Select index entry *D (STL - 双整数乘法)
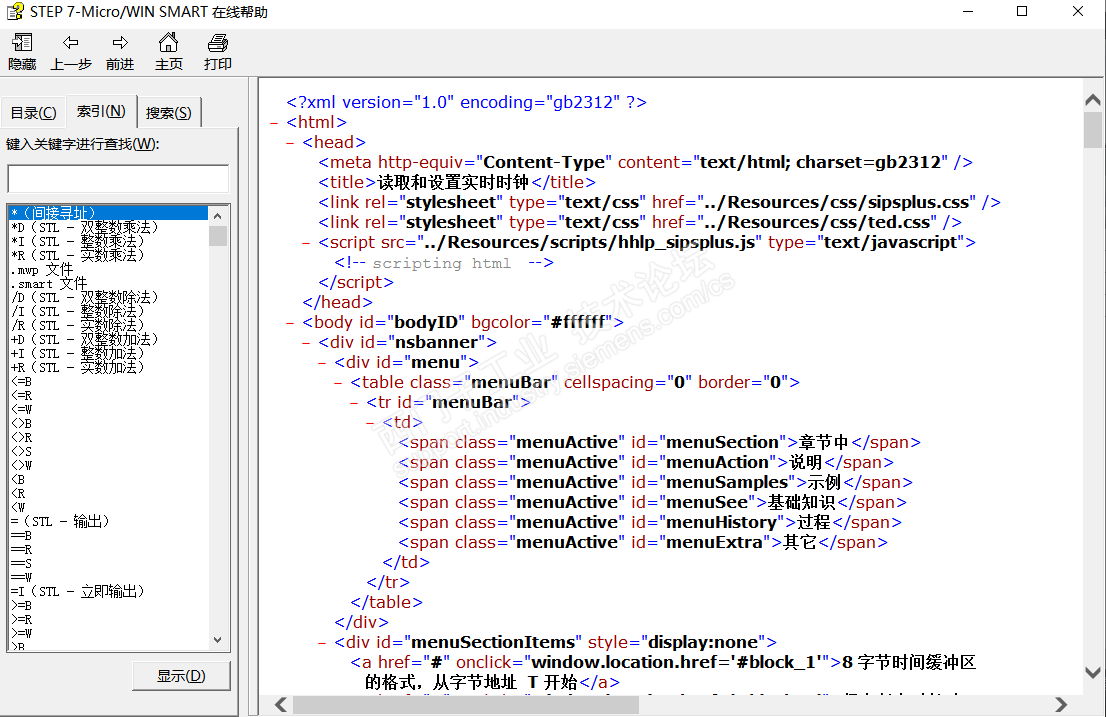 pyautogui.click(x=85, y=227)
